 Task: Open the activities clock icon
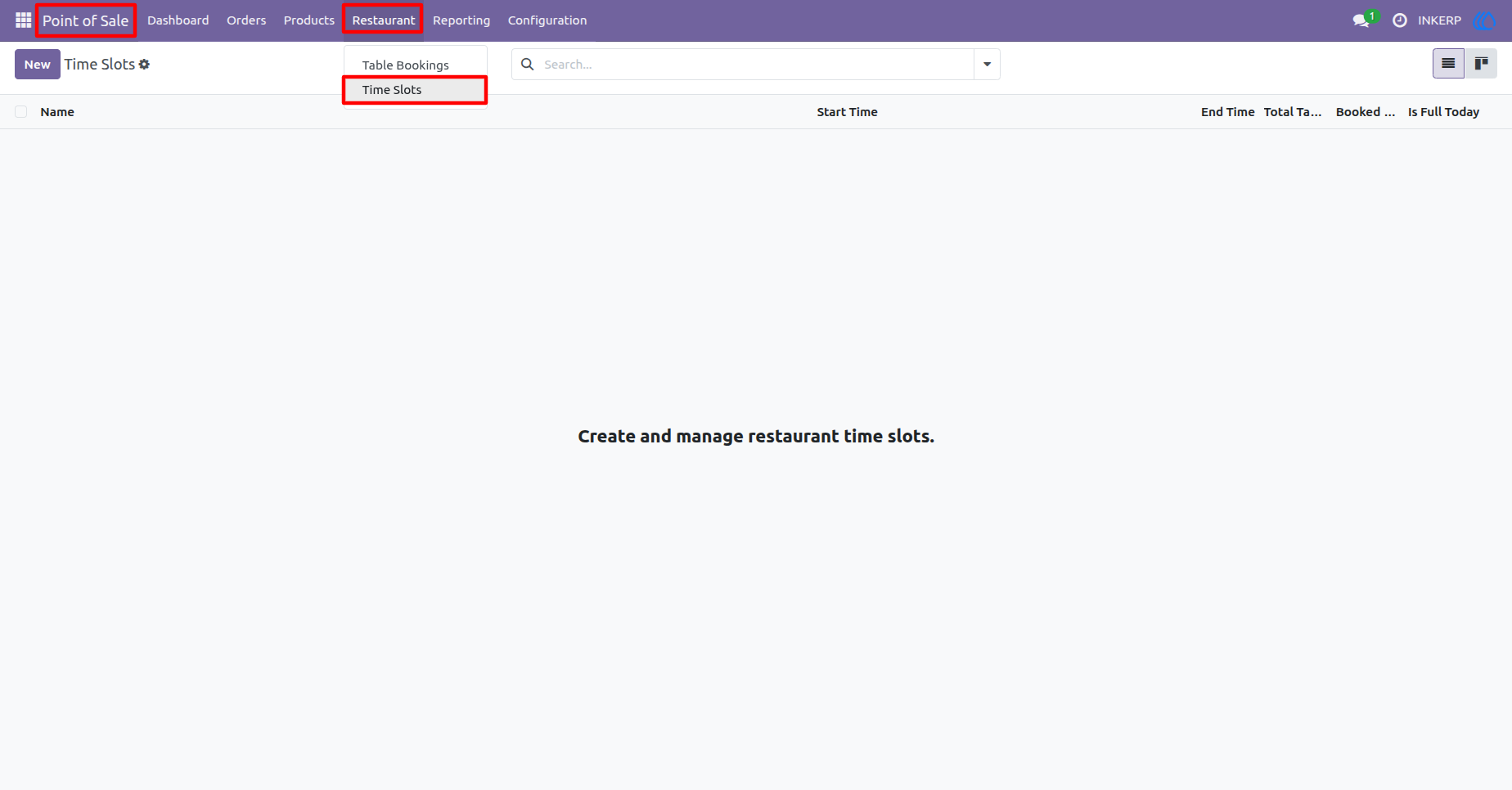[1400, 20]
